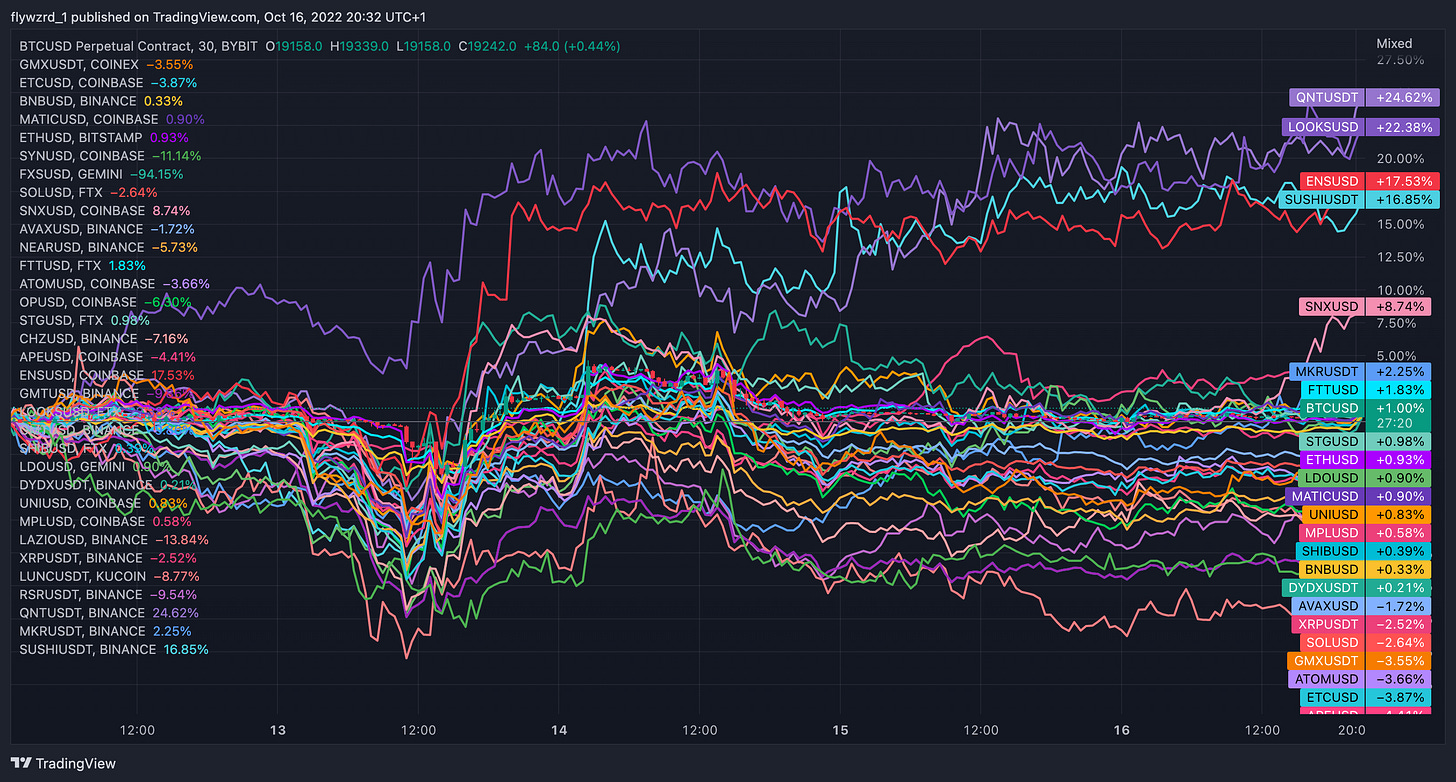Select the SNXUSD, COINBASE legend row

104,211
